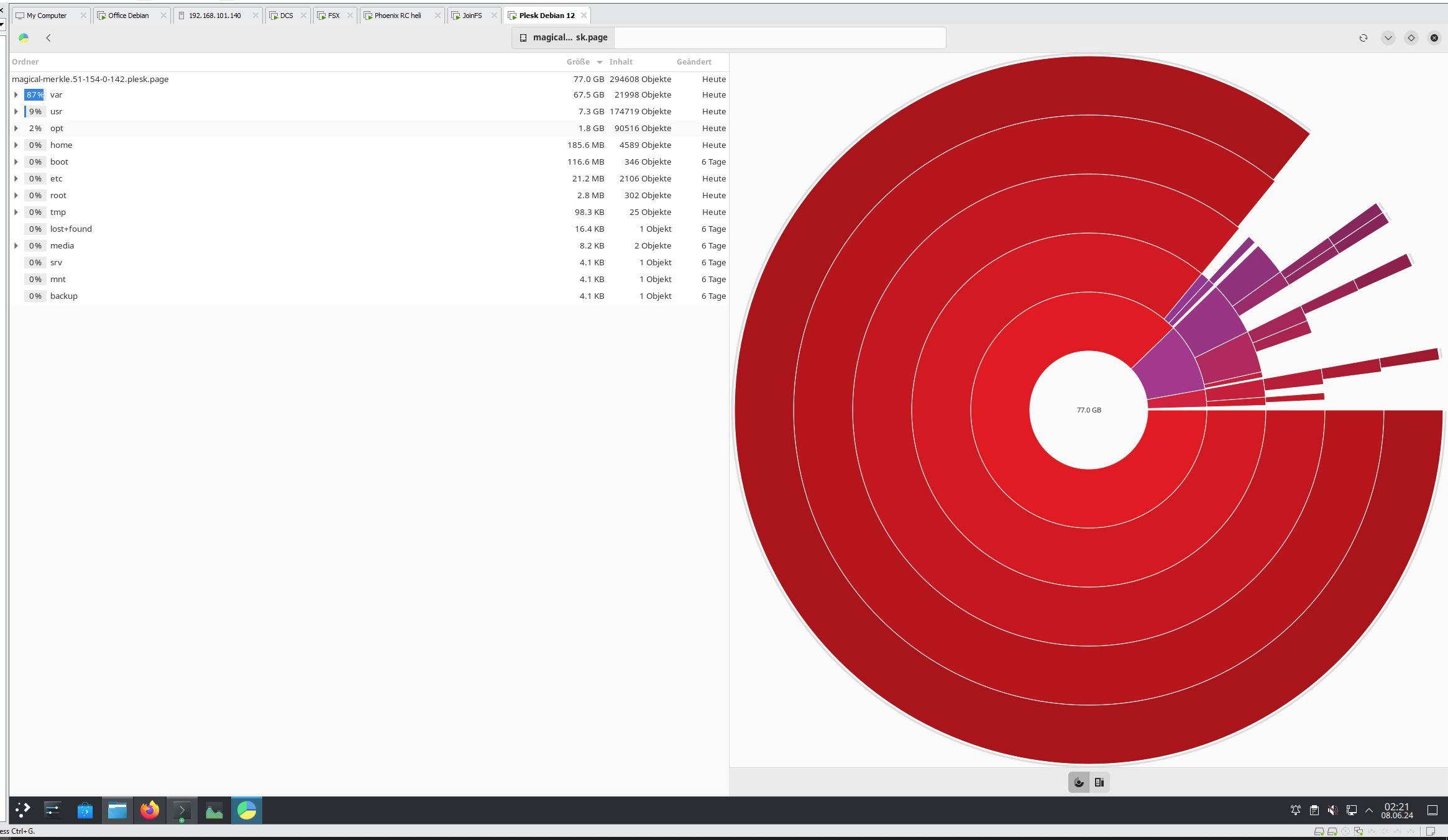Open System Settings from the taskbar
The height and width of the screenshot is (840, 1448).
pyautogui.click(x=53, y=810)
